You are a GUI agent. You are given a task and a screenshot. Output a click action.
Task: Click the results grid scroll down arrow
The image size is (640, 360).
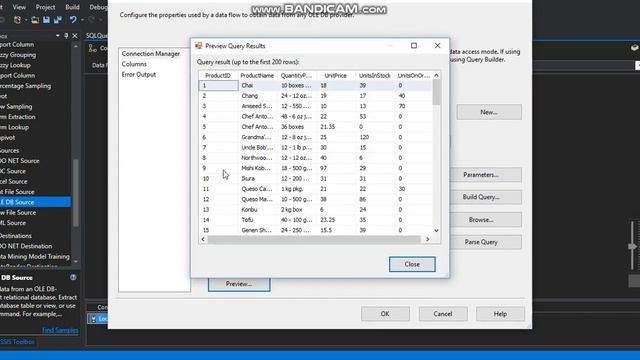[436, 231]
